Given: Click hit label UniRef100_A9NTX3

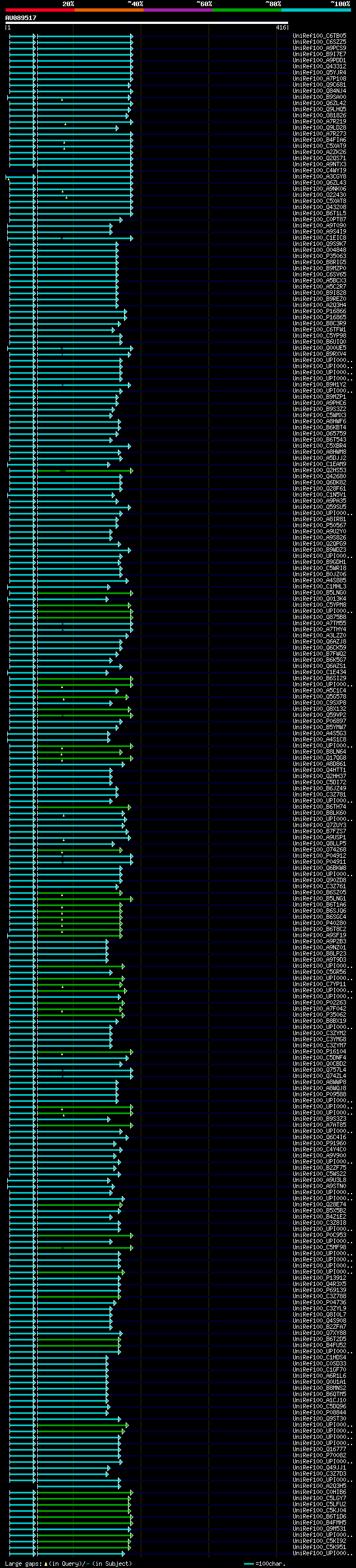Looking at the screenshot, I should (319, 164).
